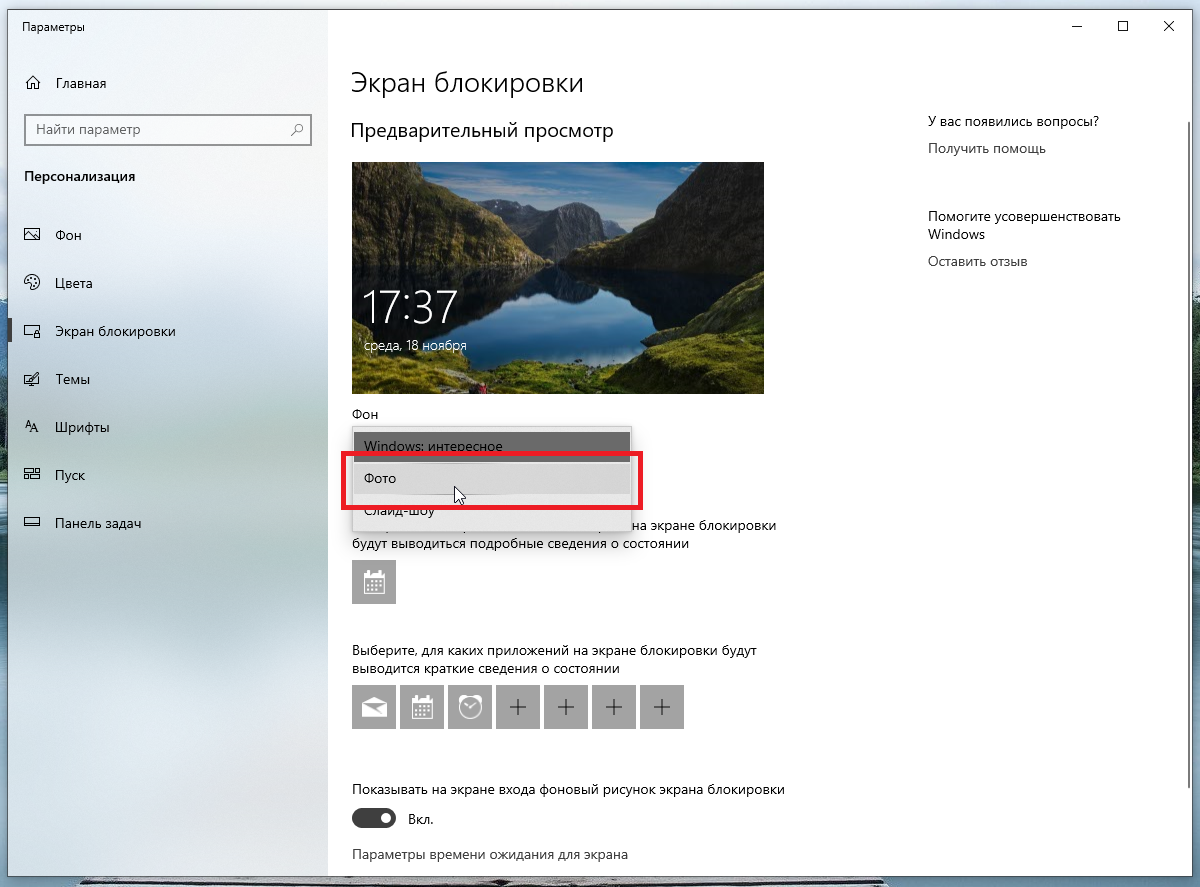Click the Панель задач taskbar icon
Viewport: 1200px width, 887px height.
pyautogui.click(x=33, y=523)
